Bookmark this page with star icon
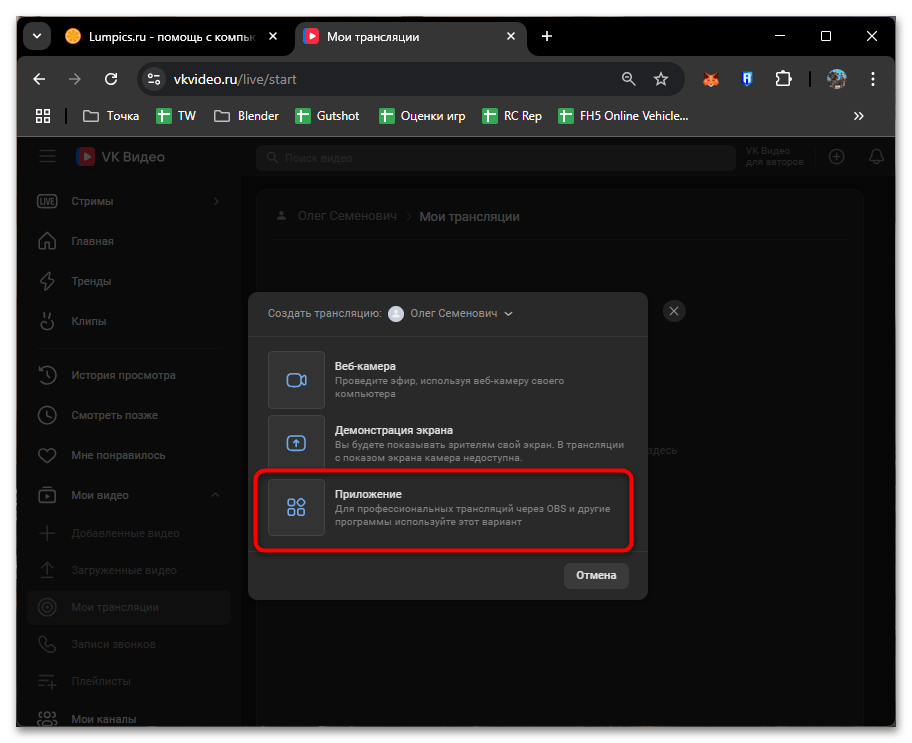The height and width of the screenshot is (743, 912). [x=661, y=79]
